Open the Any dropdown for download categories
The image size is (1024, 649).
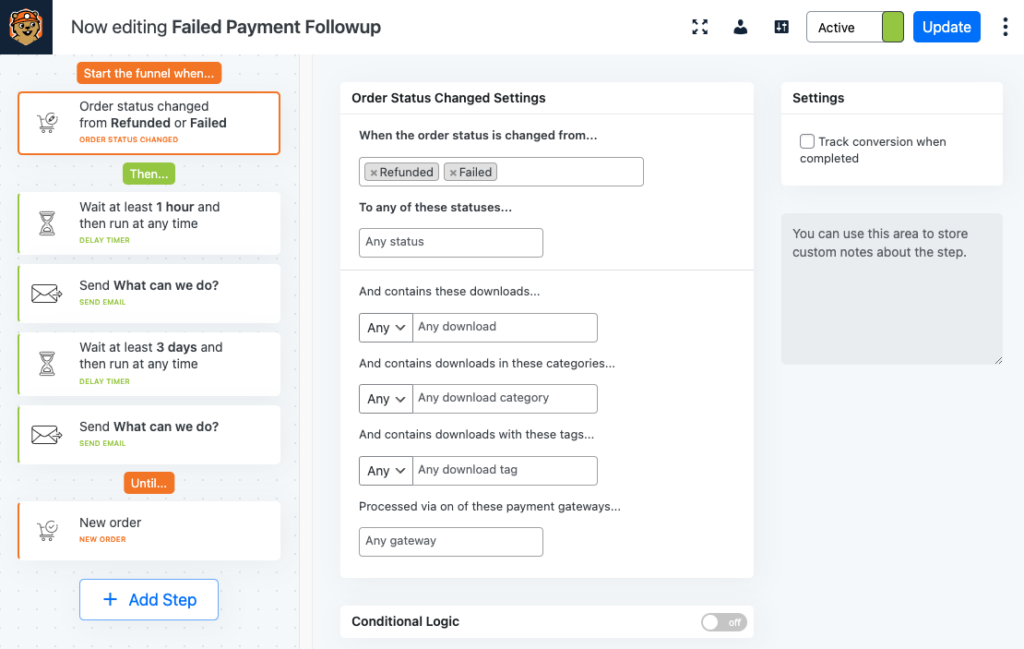[386, 399]
